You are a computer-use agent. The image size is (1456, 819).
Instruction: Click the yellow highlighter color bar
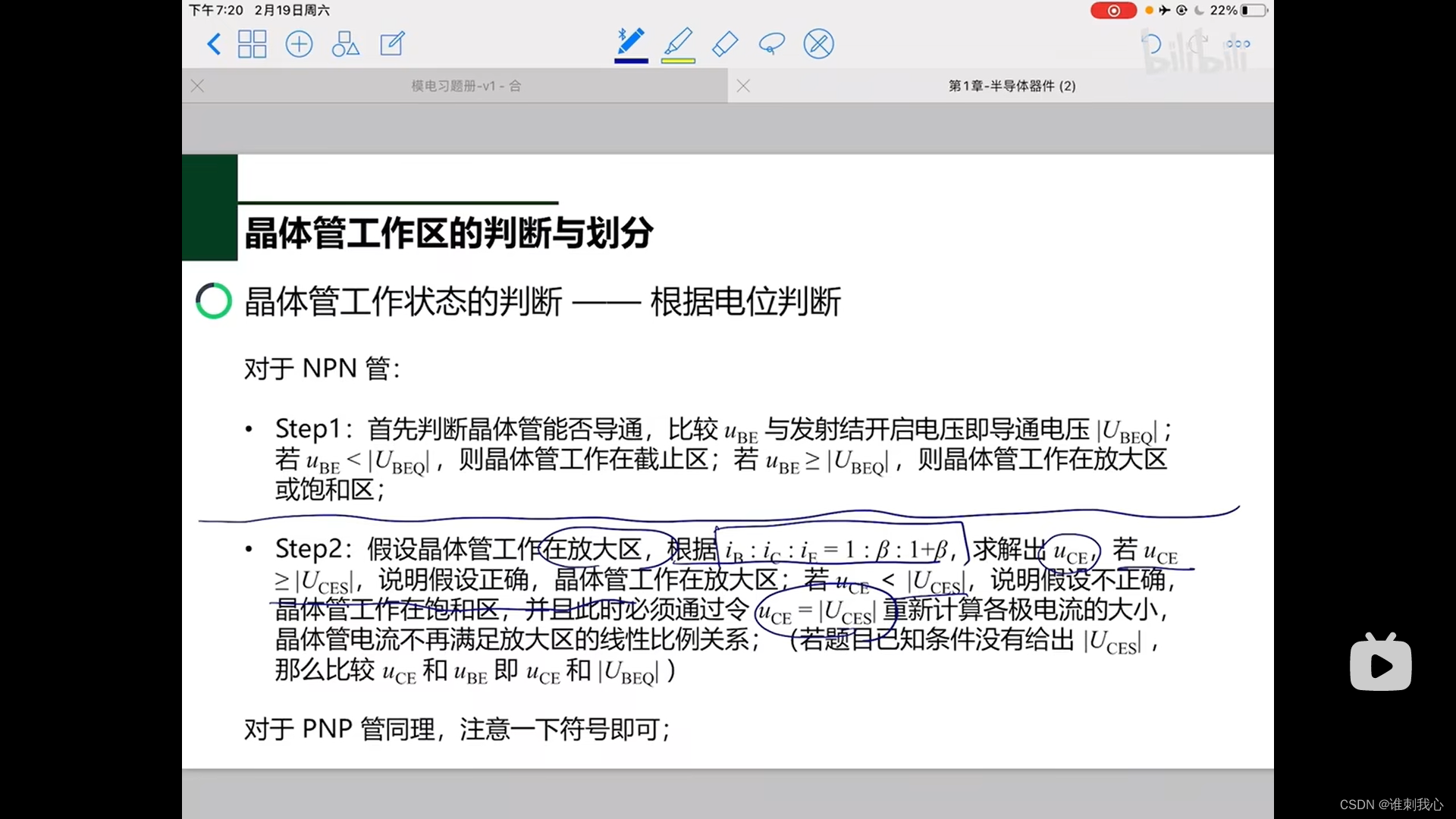678,61
